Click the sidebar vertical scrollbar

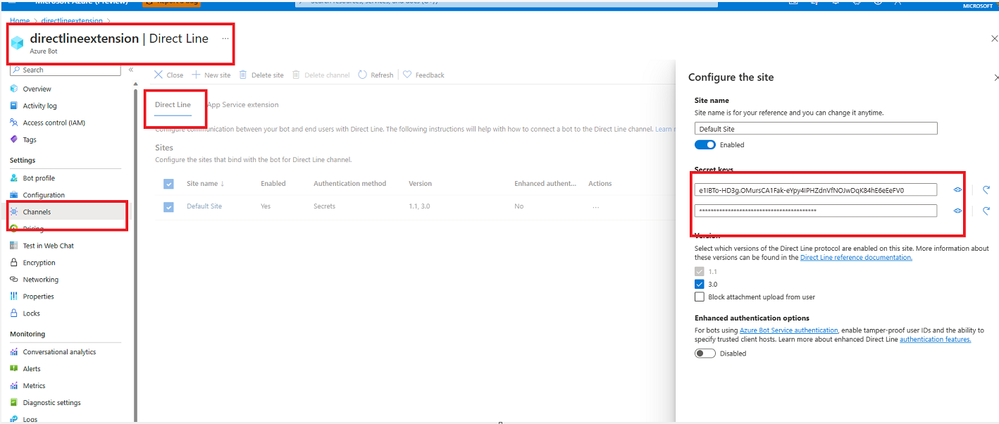click(135, 255)
